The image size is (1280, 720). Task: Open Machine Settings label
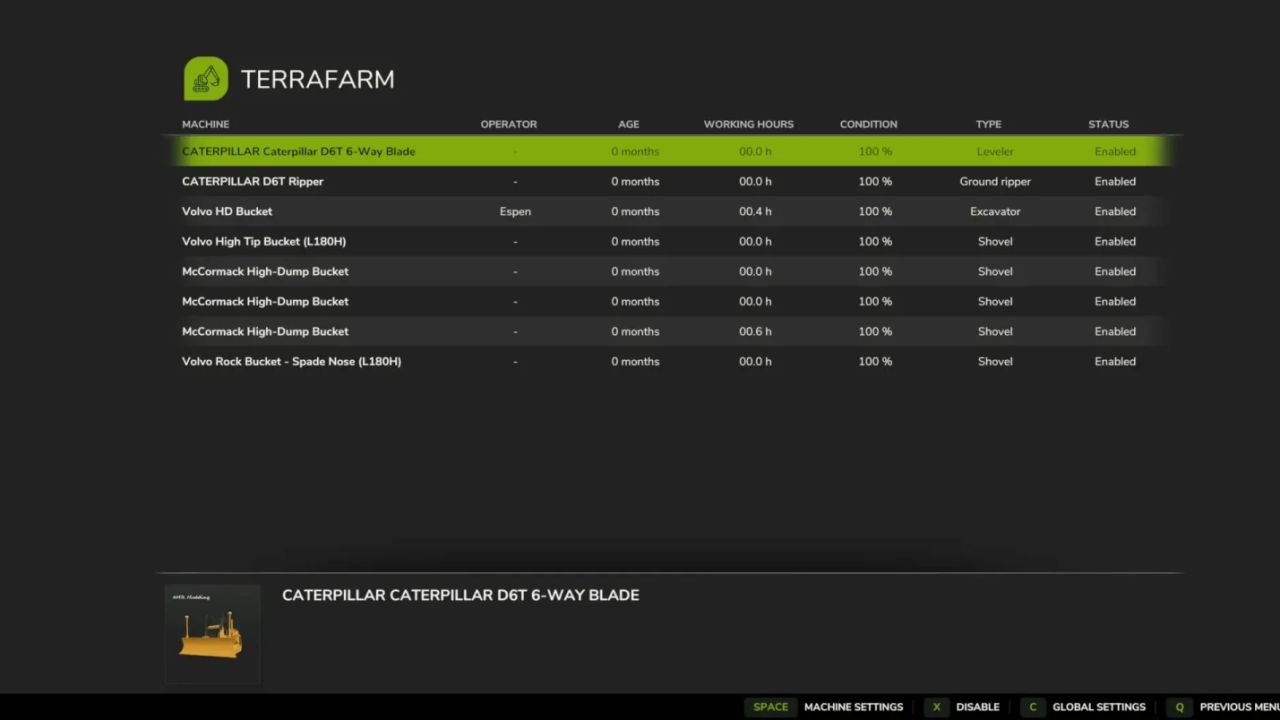click(x=853, y=707)
